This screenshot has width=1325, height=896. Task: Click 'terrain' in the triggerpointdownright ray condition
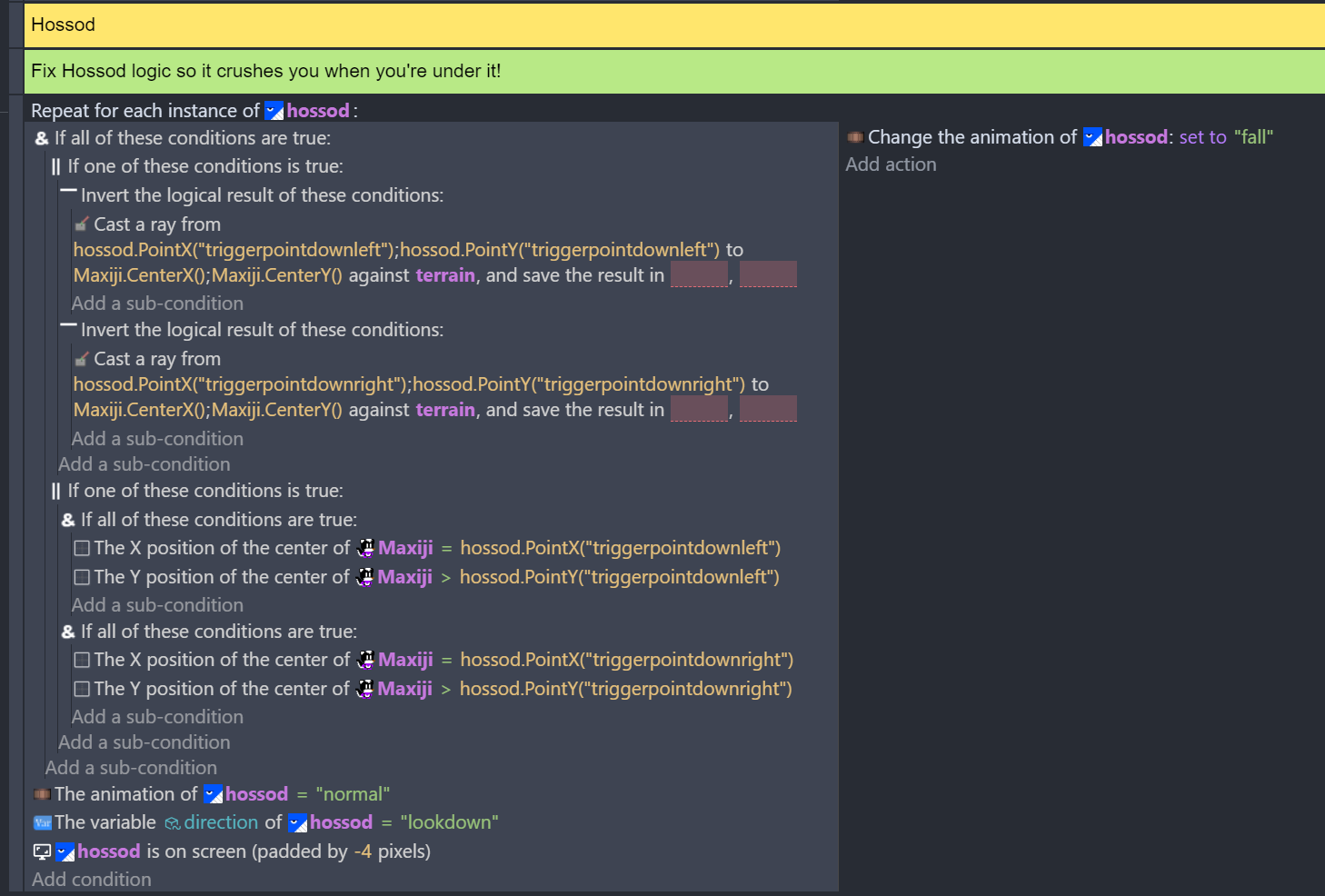(x=445, y=410)
